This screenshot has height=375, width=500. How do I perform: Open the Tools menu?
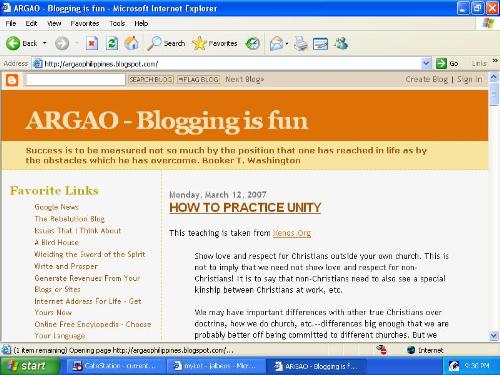pos(117,23)
